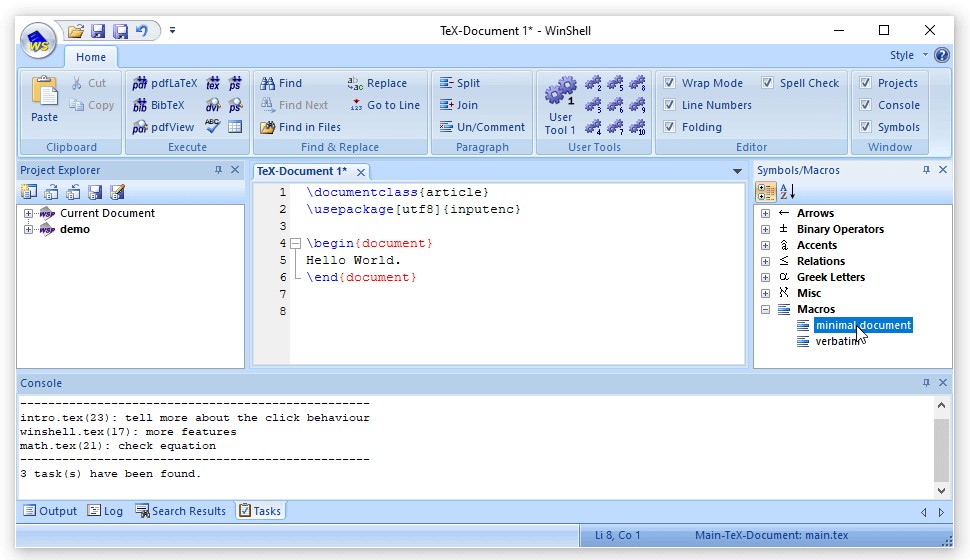Expand the Greek Letters symbol category
Screen dimensions: 970x560
(x=765, y=277)
